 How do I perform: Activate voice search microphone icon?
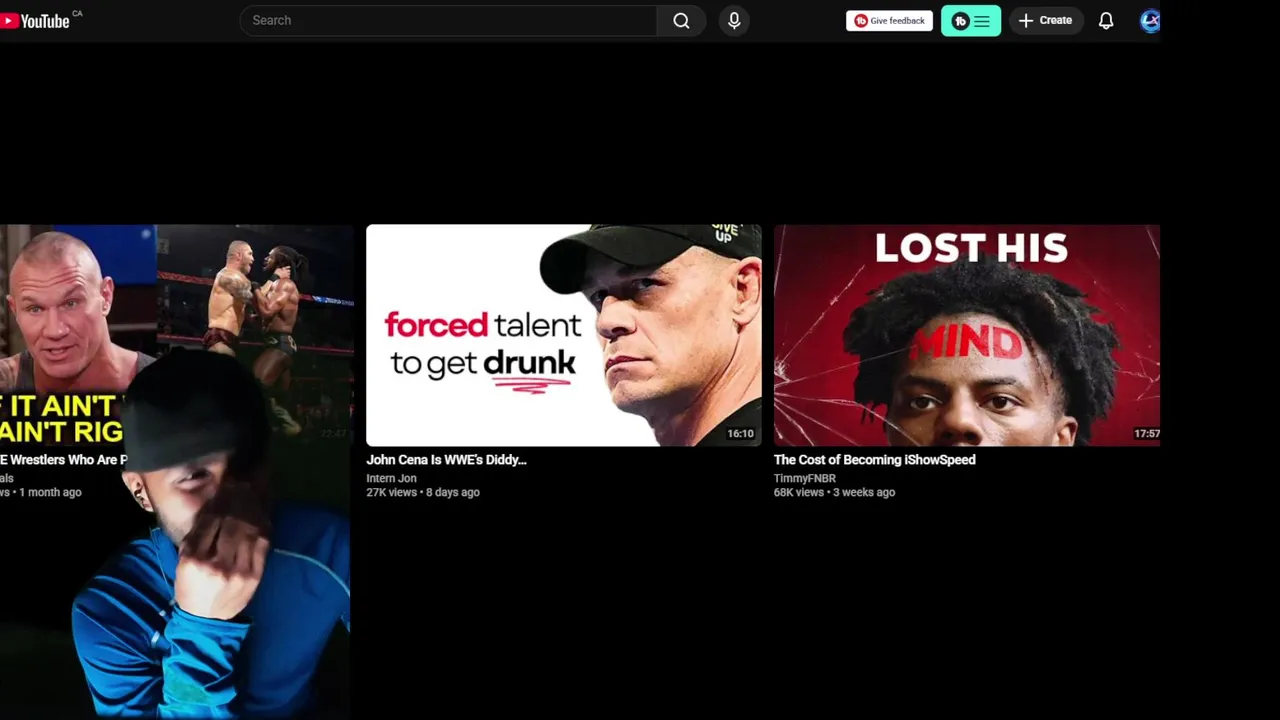click(x=734, y=20)
